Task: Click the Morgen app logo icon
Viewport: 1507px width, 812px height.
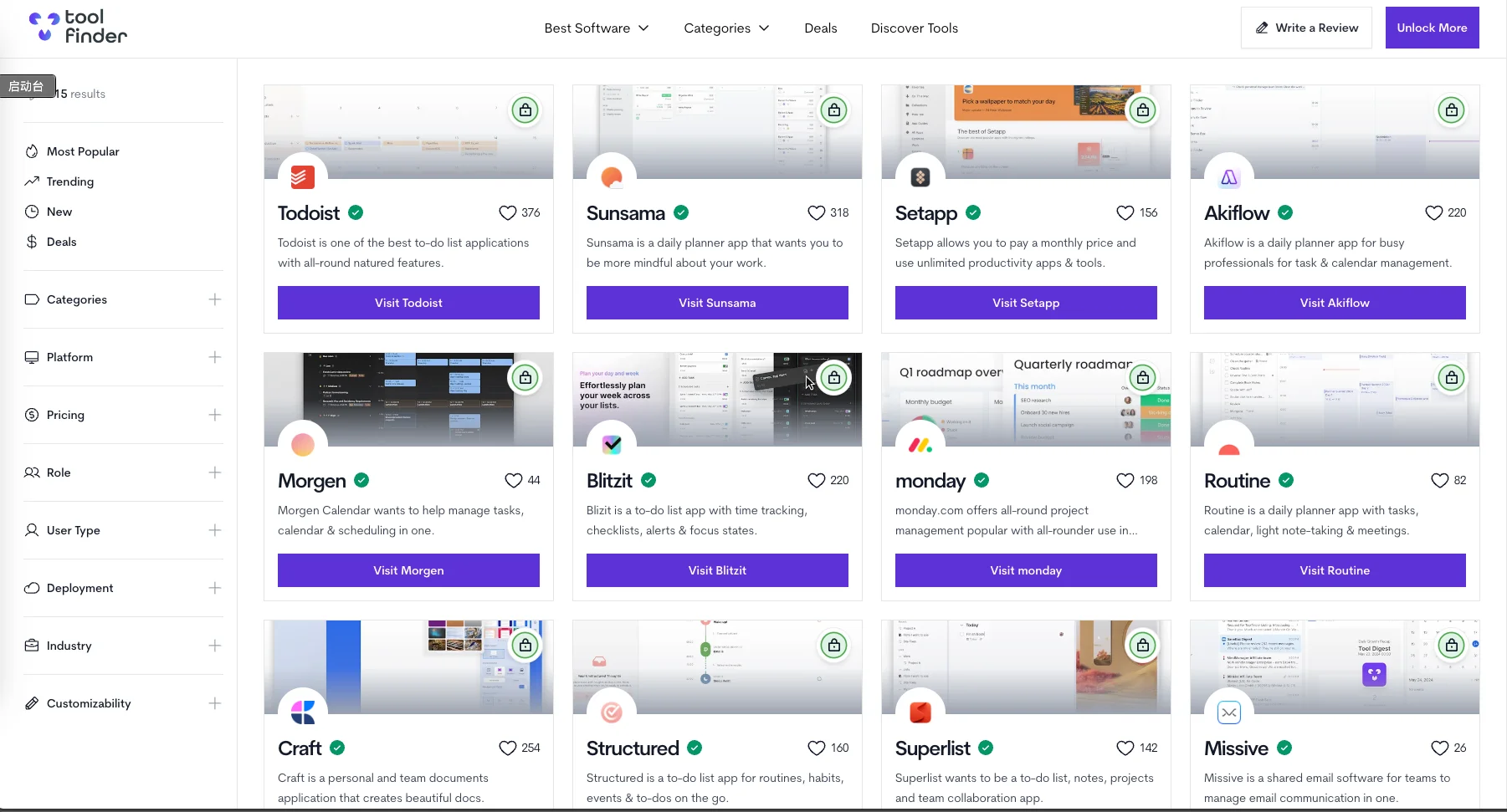Action: tap(303, 445)
